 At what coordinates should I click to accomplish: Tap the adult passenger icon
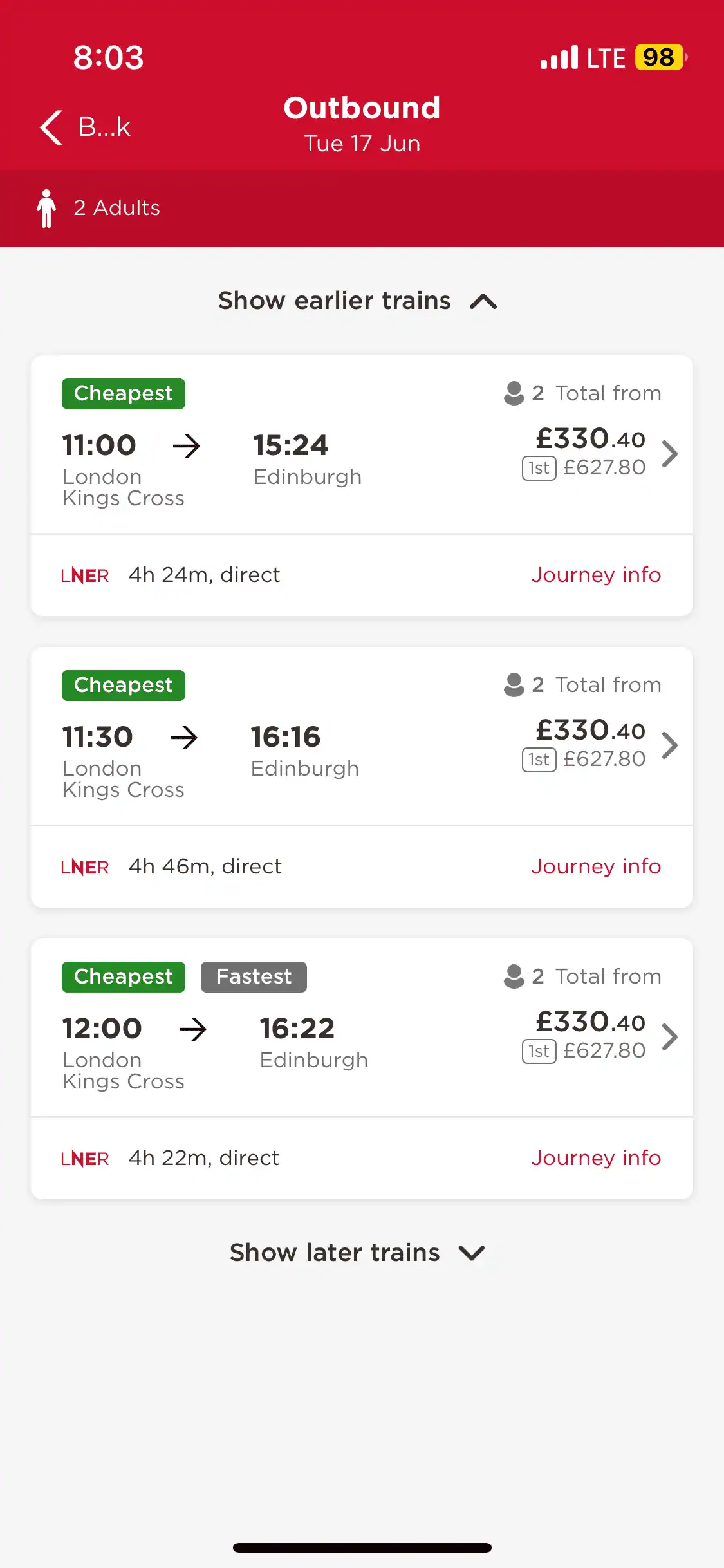point(46,209)
